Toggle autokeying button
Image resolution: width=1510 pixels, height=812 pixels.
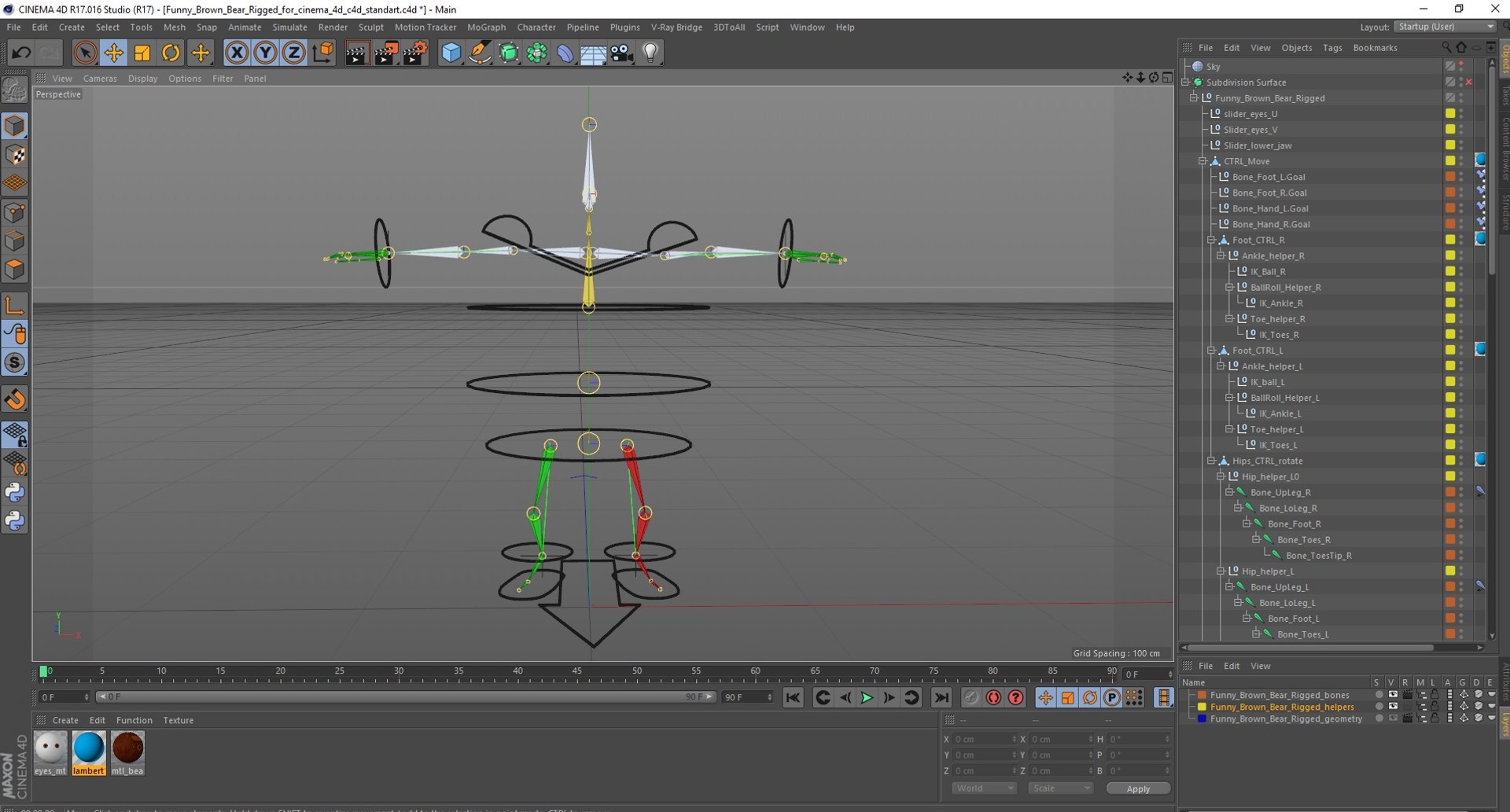coord(993,697)
